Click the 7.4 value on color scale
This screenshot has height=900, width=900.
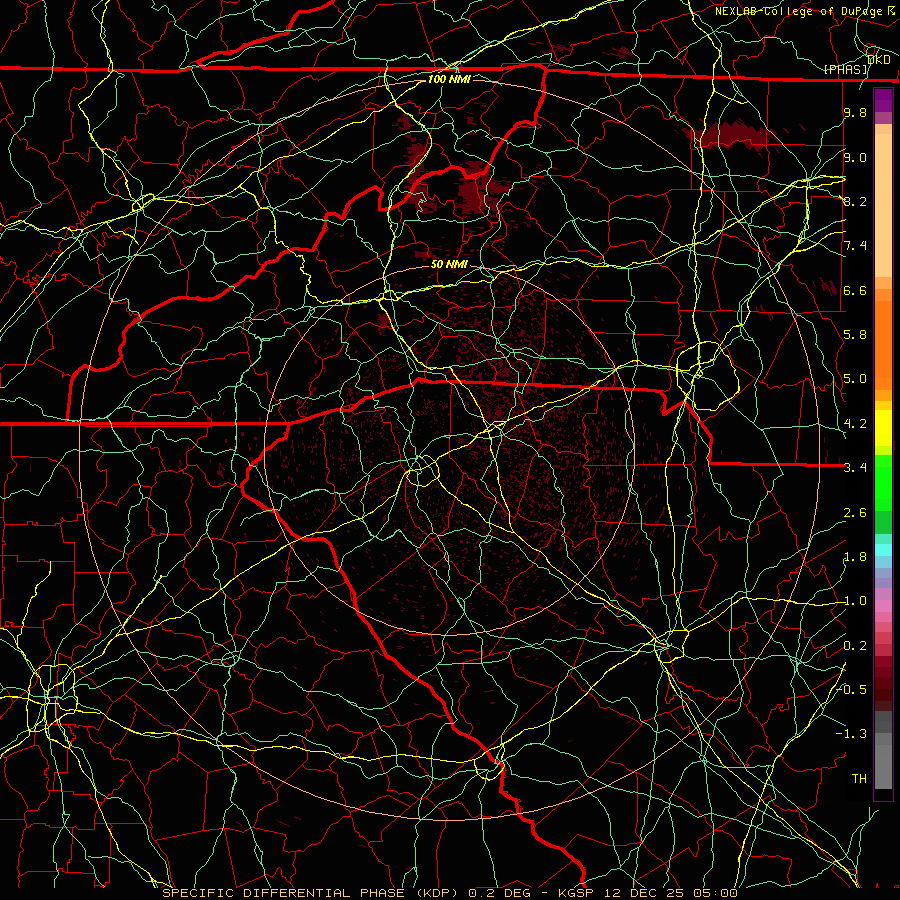[855, 246]
